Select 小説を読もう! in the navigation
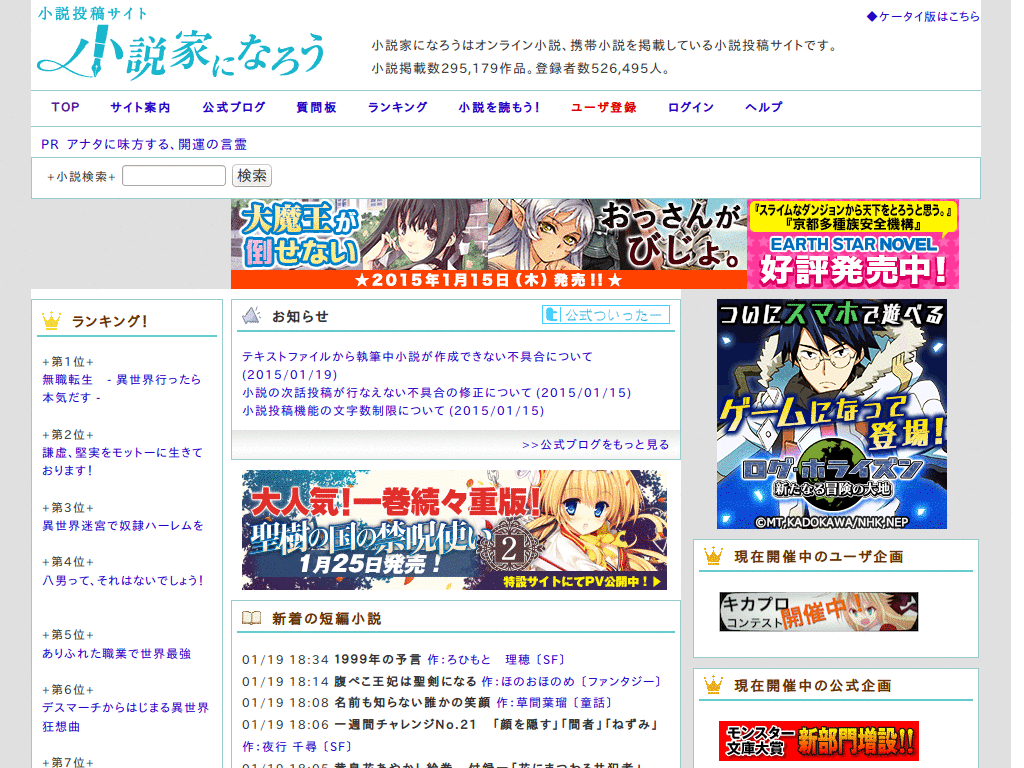This screenshot has width=1024, height=768. coord(496,107)
